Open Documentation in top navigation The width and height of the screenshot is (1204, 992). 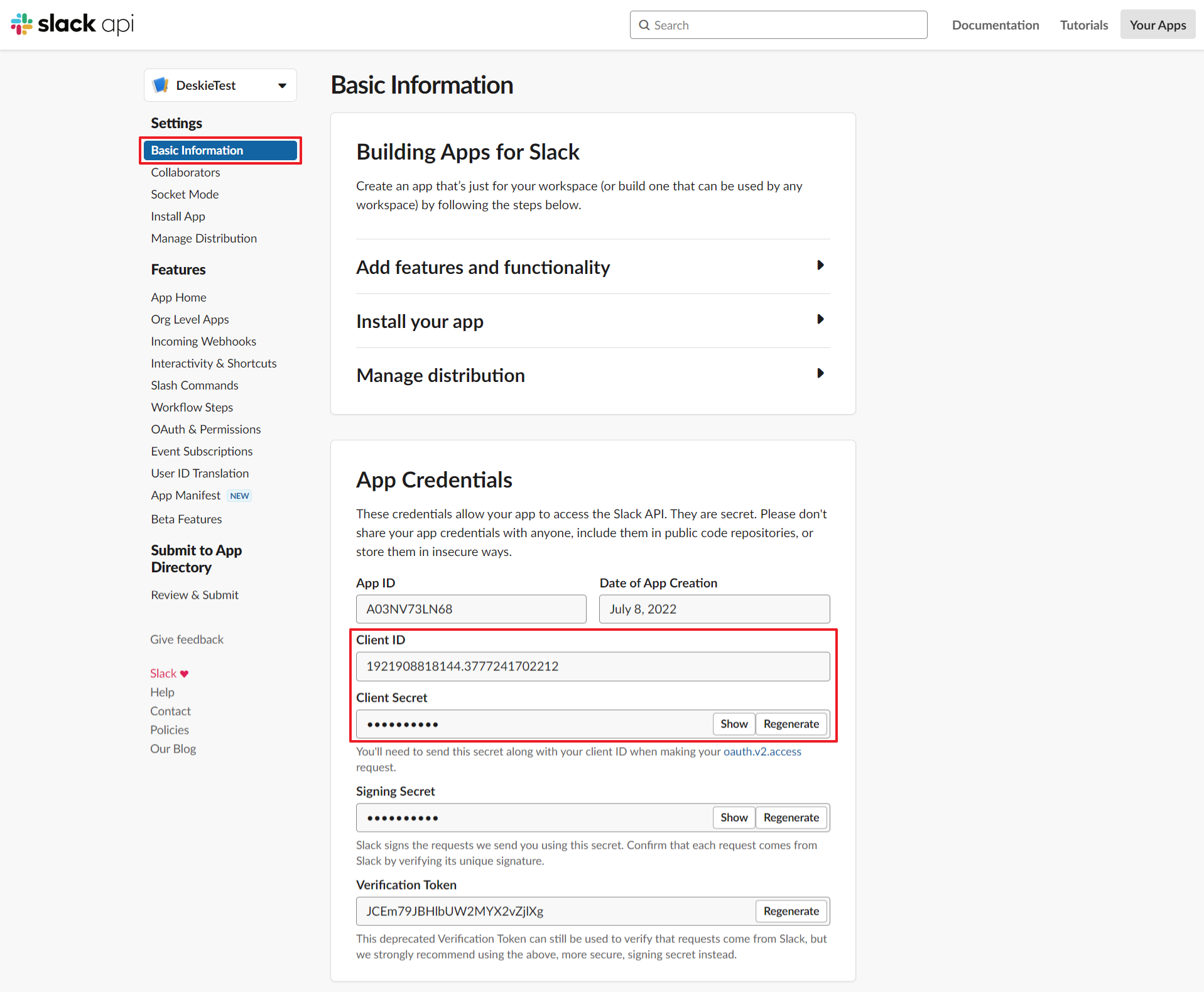tap(995, 25)
